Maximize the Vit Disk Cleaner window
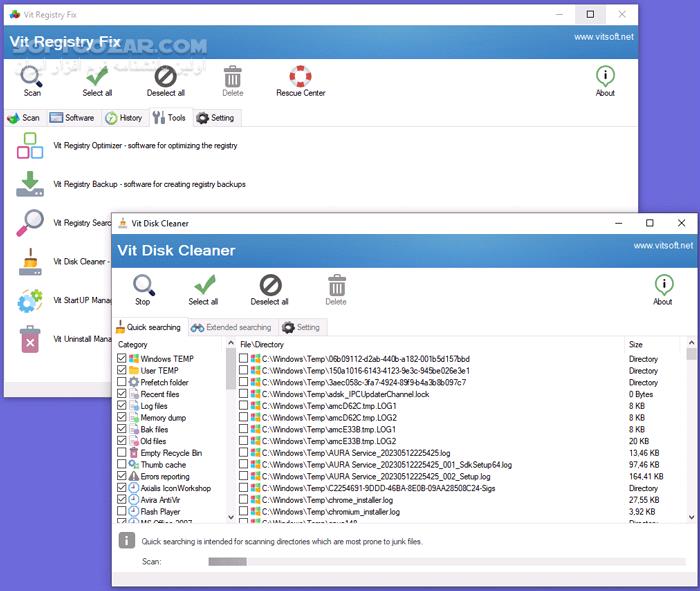Viewport: 700px width, 591px height. pyautogui.click(x=650, y=223)
